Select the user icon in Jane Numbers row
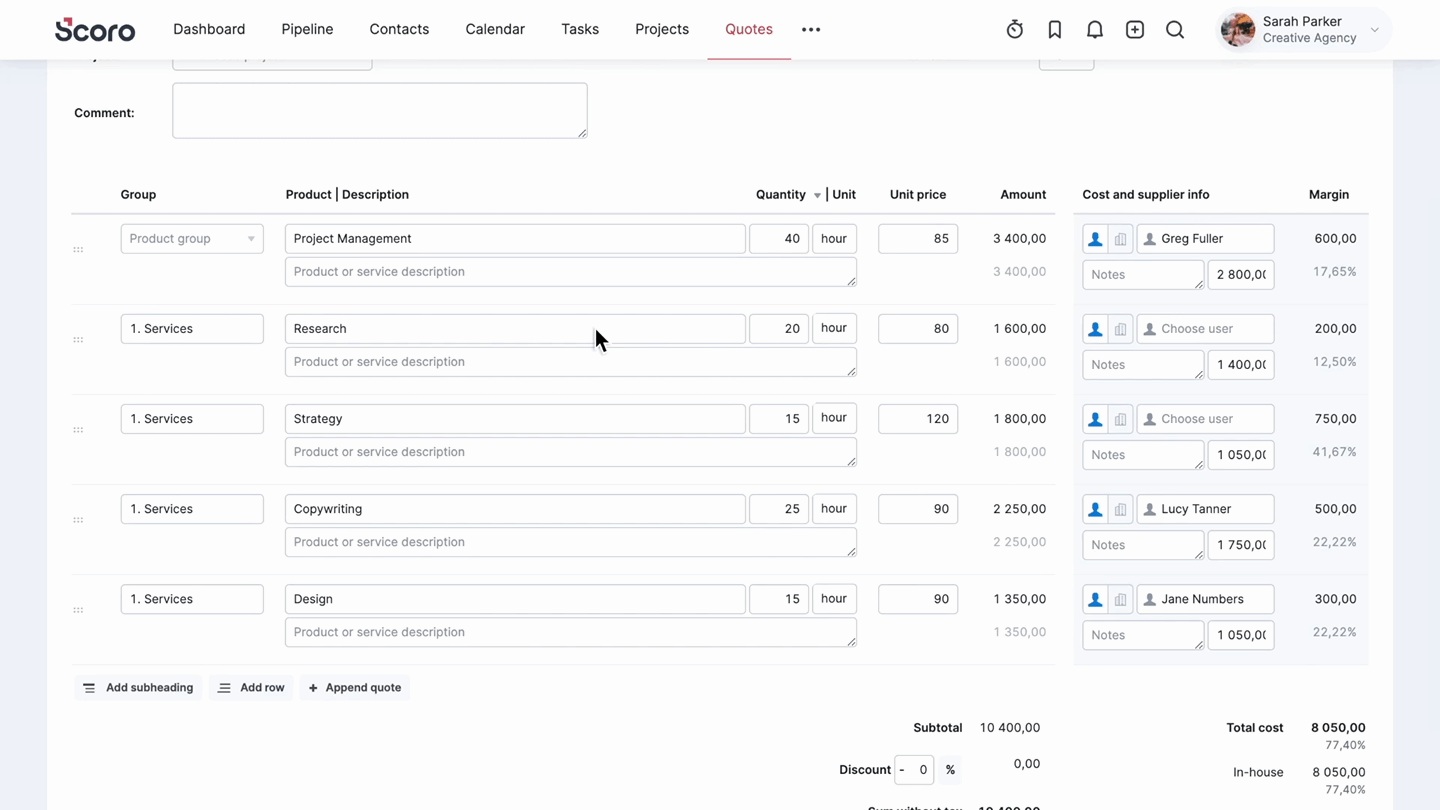The height and width of the screenshot is (810, 1440). click(1095, 599)
